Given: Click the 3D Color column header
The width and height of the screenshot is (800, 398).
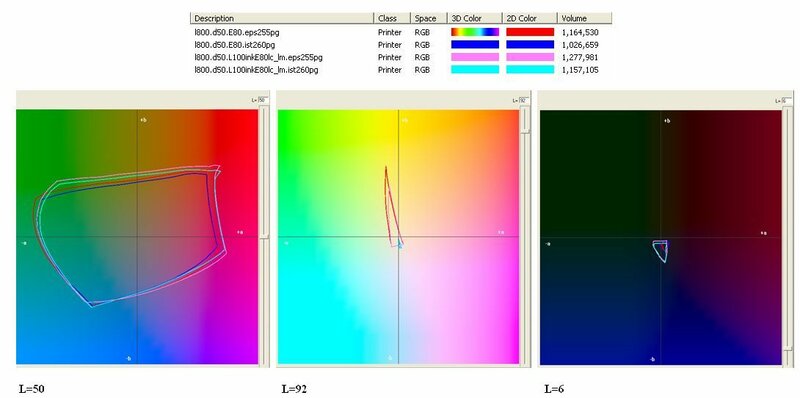Looking at the screenshot, I should [x=474, y=18].
